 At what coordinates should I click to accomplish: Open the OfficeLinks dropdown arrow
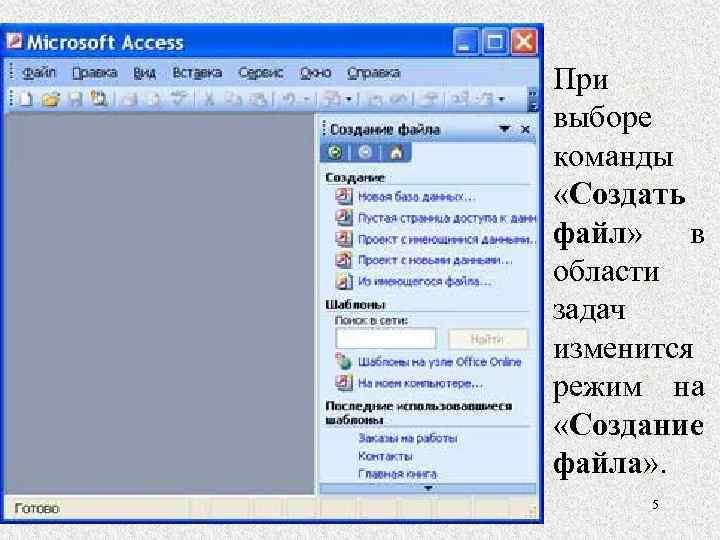tap(349, 99)
